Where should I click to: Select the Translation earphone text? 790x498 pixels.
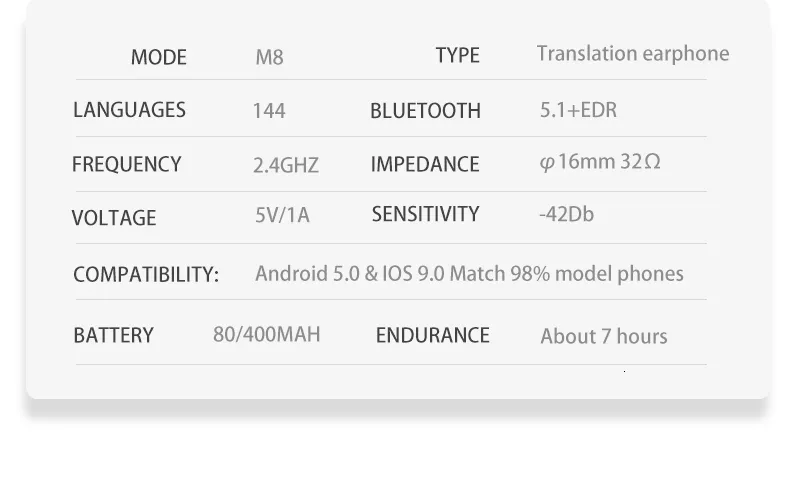click(x=633, y=54)
